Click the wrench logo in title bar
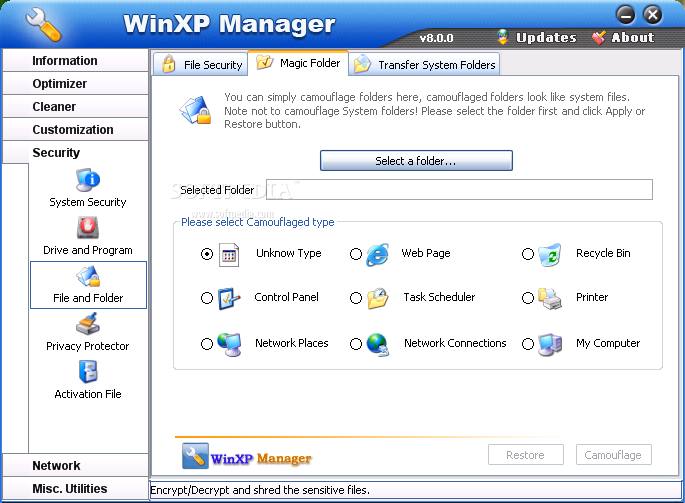 coord(43,25)
